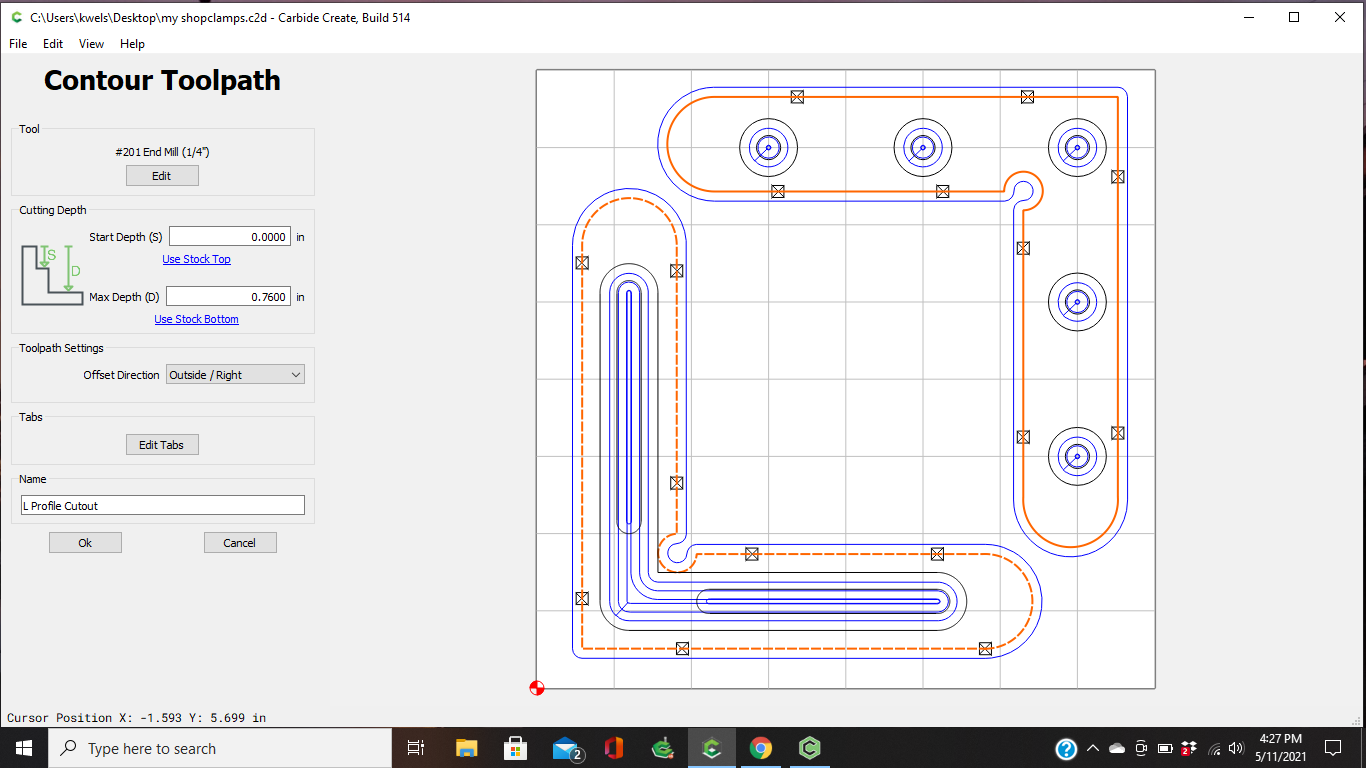Focus the Max Depth (D) input field

pyautogui.click(x=229, y=297)
